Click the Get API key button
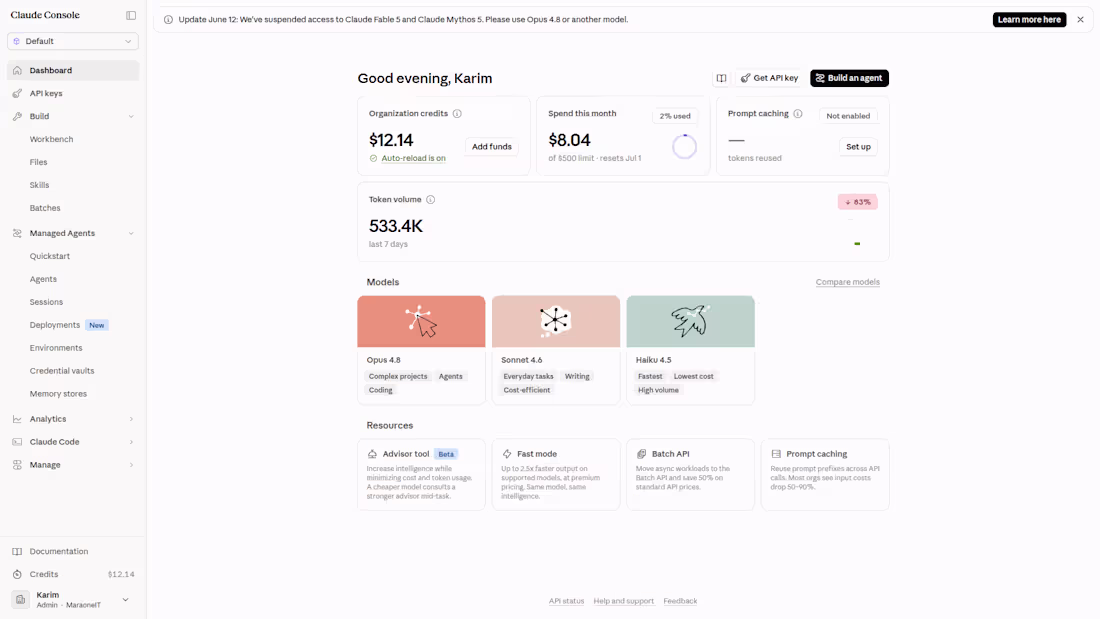 pos(770,78)
